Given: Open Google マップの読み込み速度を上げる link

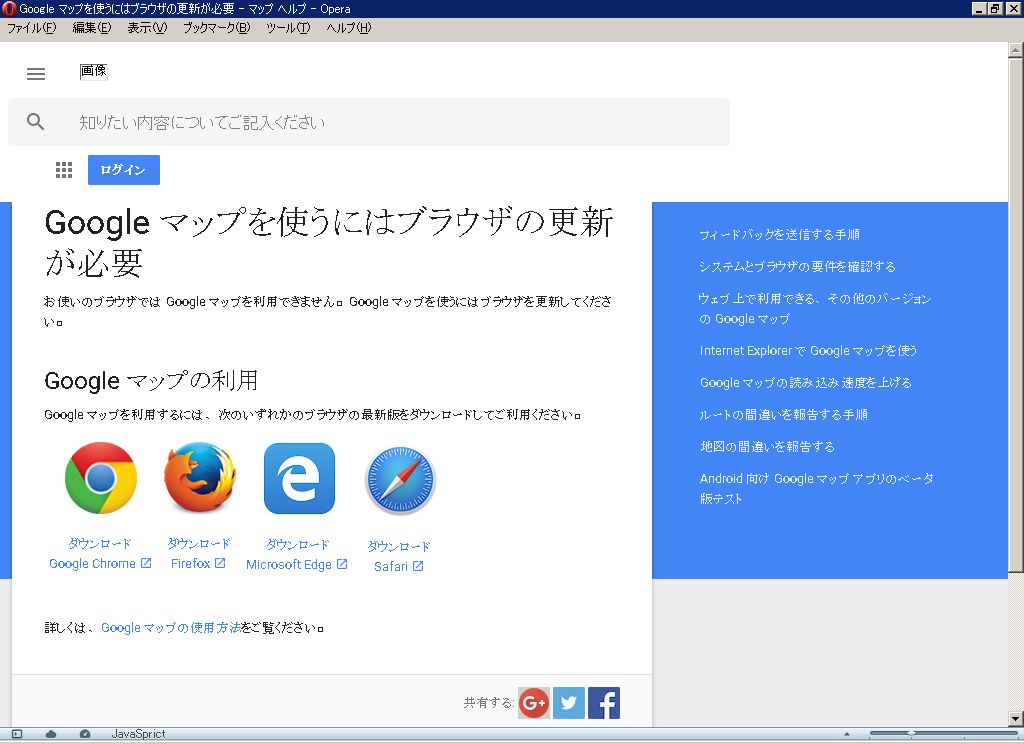Looking at the screenshot, I should click(x=805, y=383).
